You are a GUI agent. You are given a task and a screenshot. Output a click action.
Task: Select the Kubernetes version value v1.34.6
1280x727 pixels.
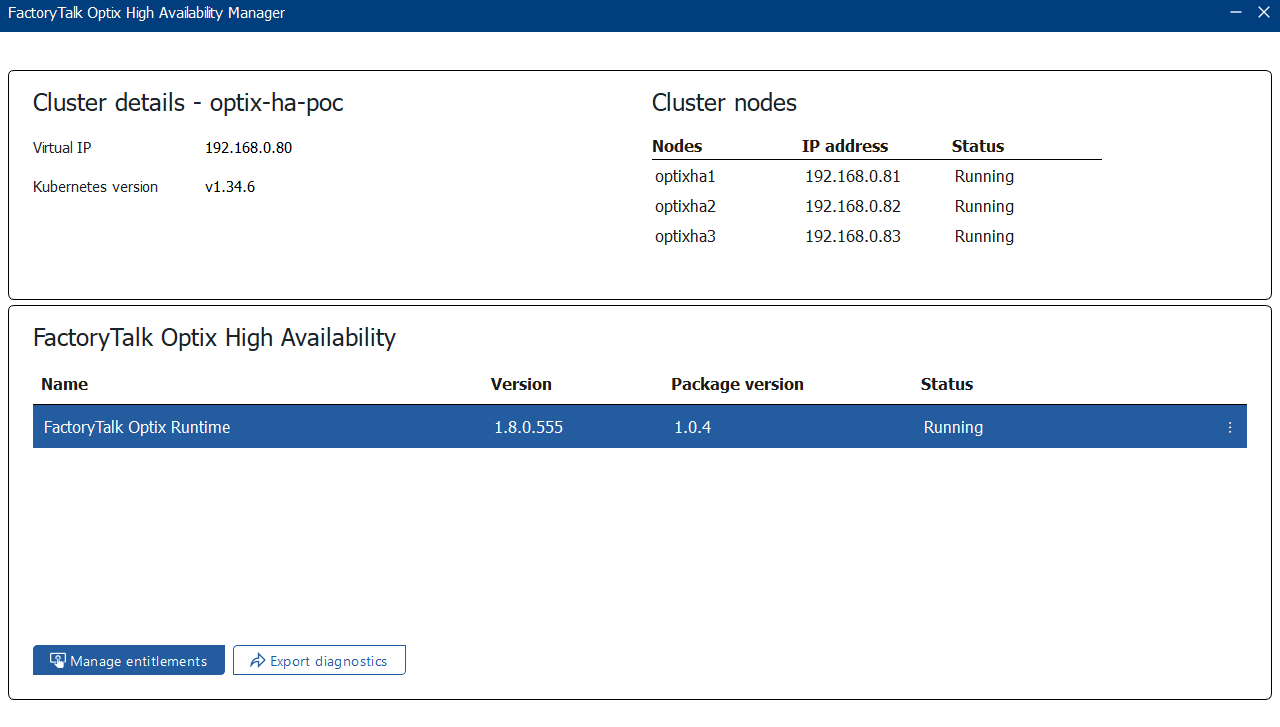click(230, 187)
